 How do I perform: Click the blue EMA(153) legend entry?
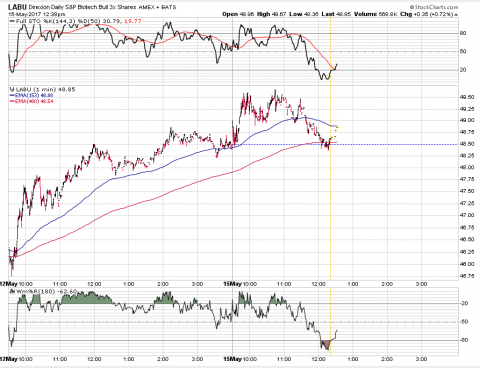point(34,95)
